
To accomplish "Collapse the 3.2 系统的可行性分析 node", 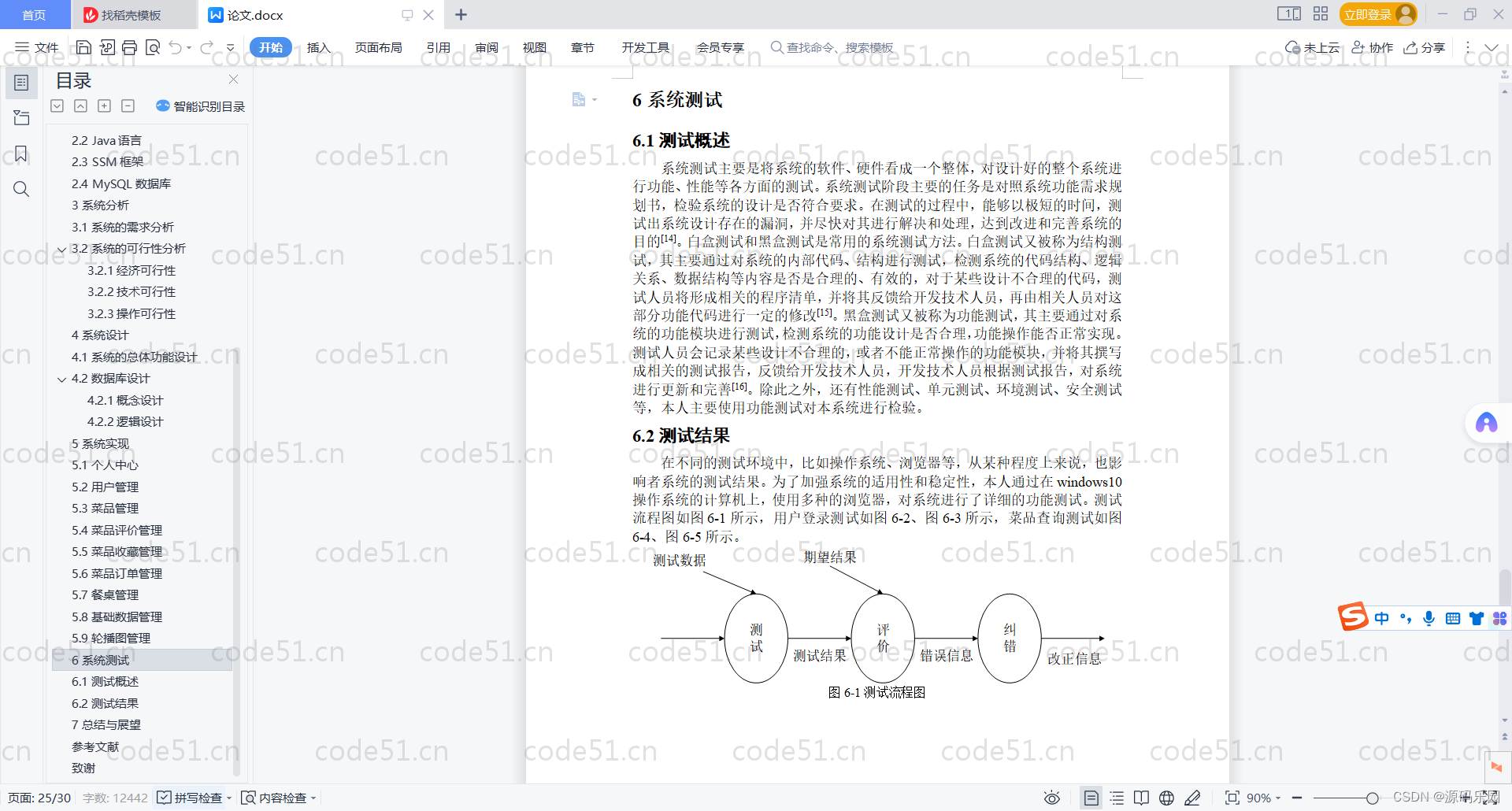I will click(x=61, y=250).
